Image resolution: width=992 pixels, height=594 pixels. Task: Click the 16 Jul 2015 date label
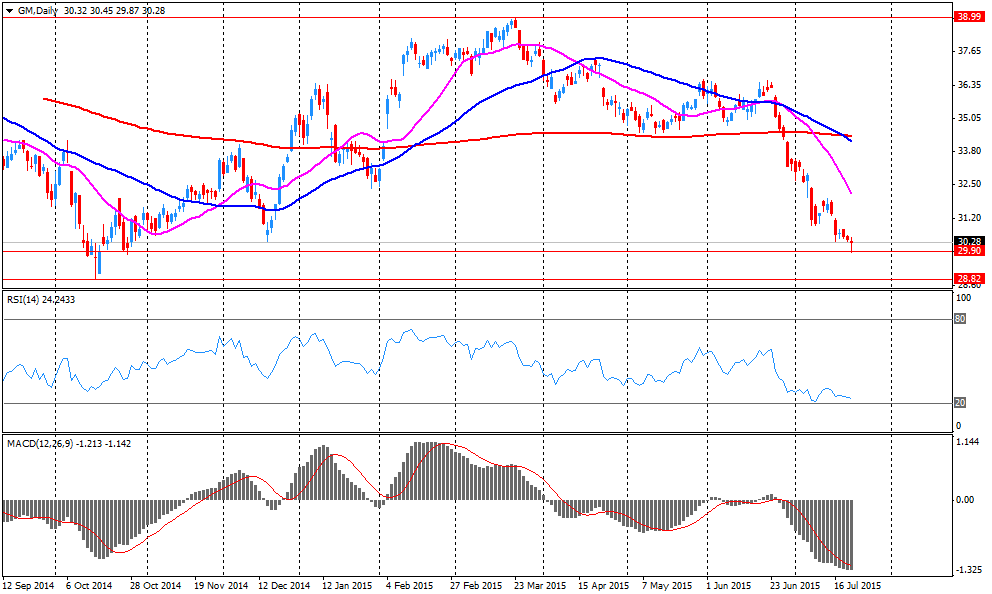pyautogui.click(x=857, y=586)
